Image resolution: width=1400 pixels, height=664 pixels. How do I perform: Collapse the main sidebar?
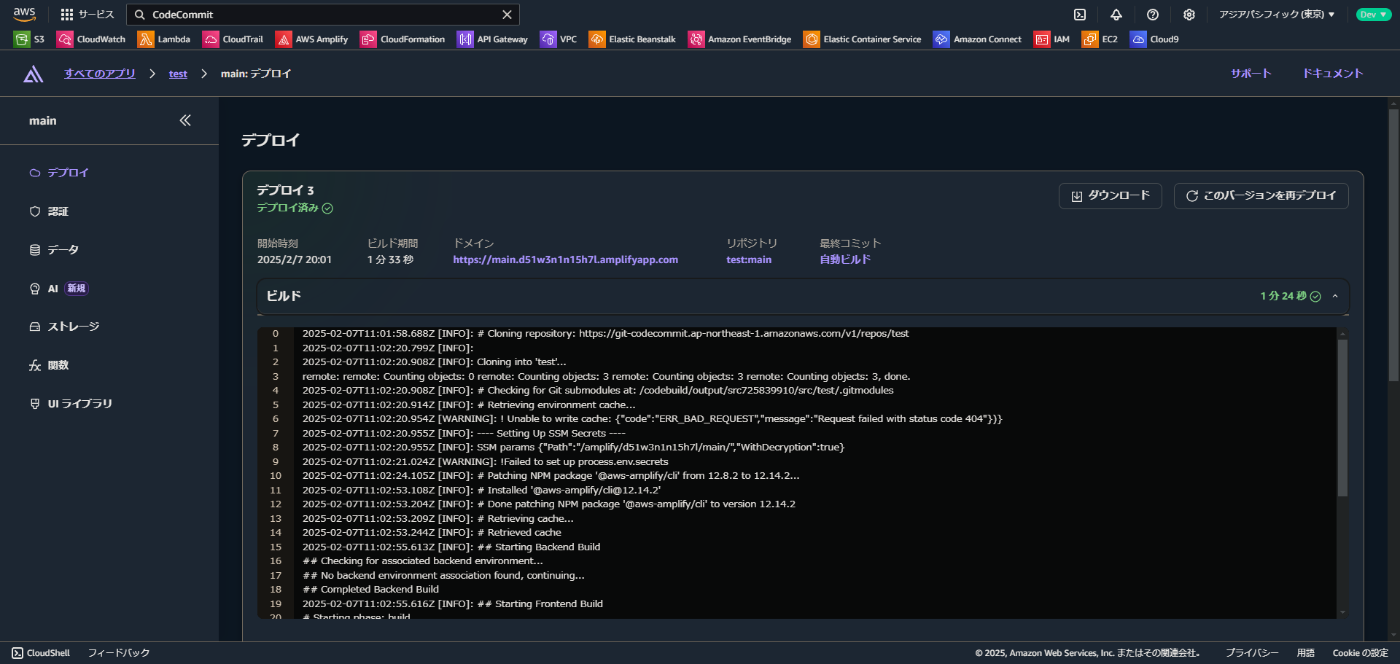click(x=185, y=120)
